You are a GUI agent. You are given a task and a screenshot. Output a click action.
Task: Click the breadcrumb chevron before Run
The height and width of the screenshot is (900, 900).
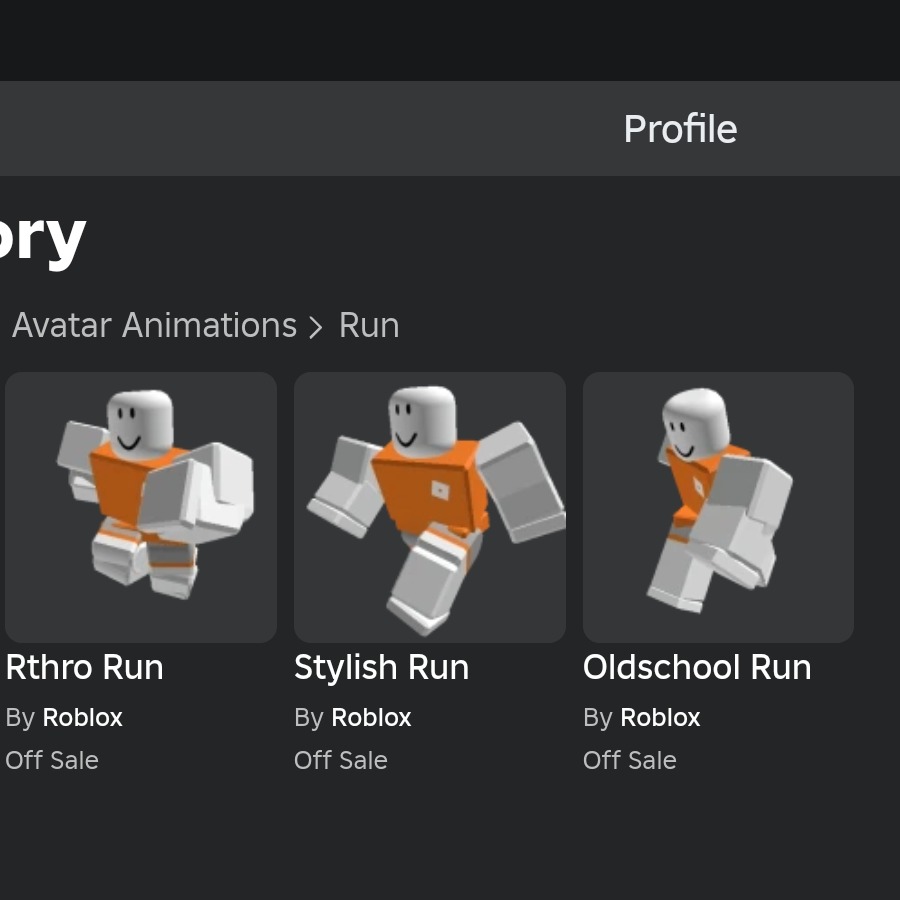[x=316, y=327]
